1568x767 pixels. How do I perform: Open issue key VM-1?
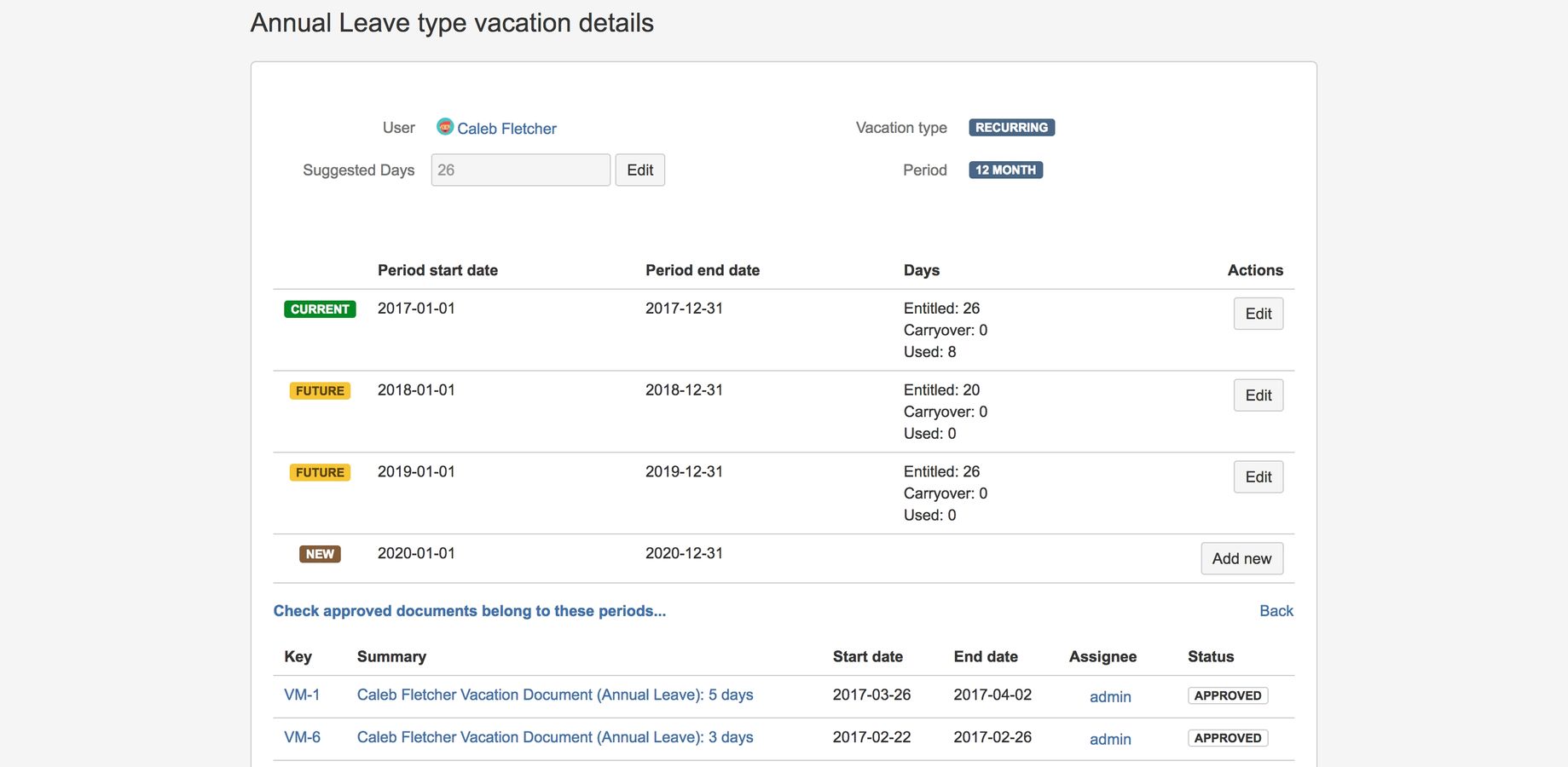click(302, 695)
